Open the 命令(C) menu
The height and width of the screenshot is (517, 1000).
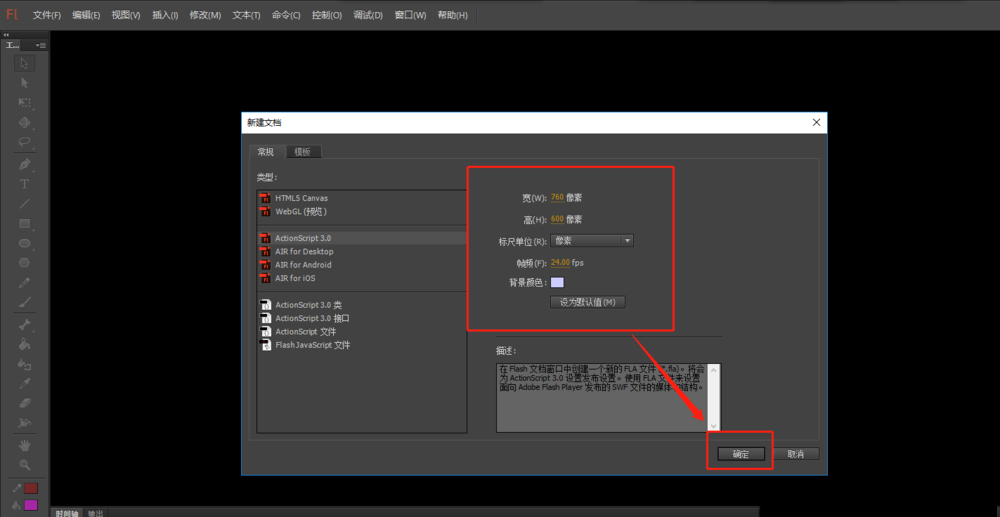coord(286,15)
